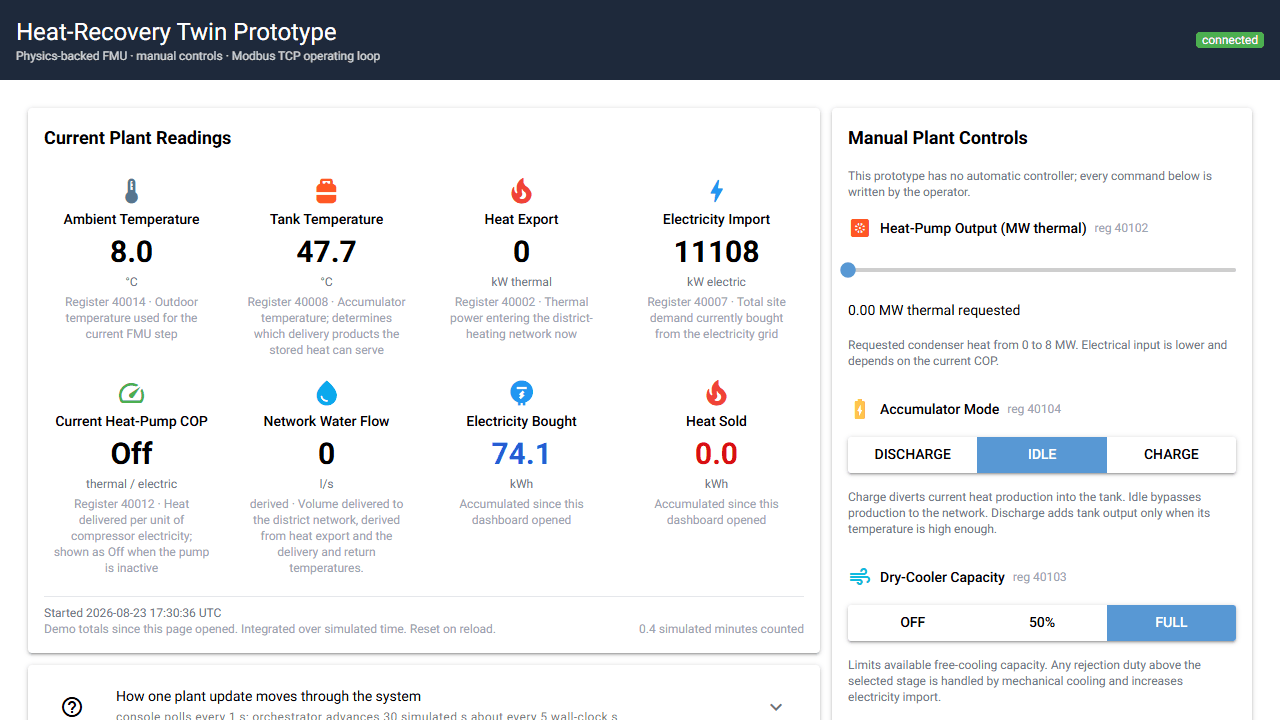The height and width of the screenshot is (720, 1280).
Task: Click the Electricity Import lightning bolt icon
Action: 716,191
